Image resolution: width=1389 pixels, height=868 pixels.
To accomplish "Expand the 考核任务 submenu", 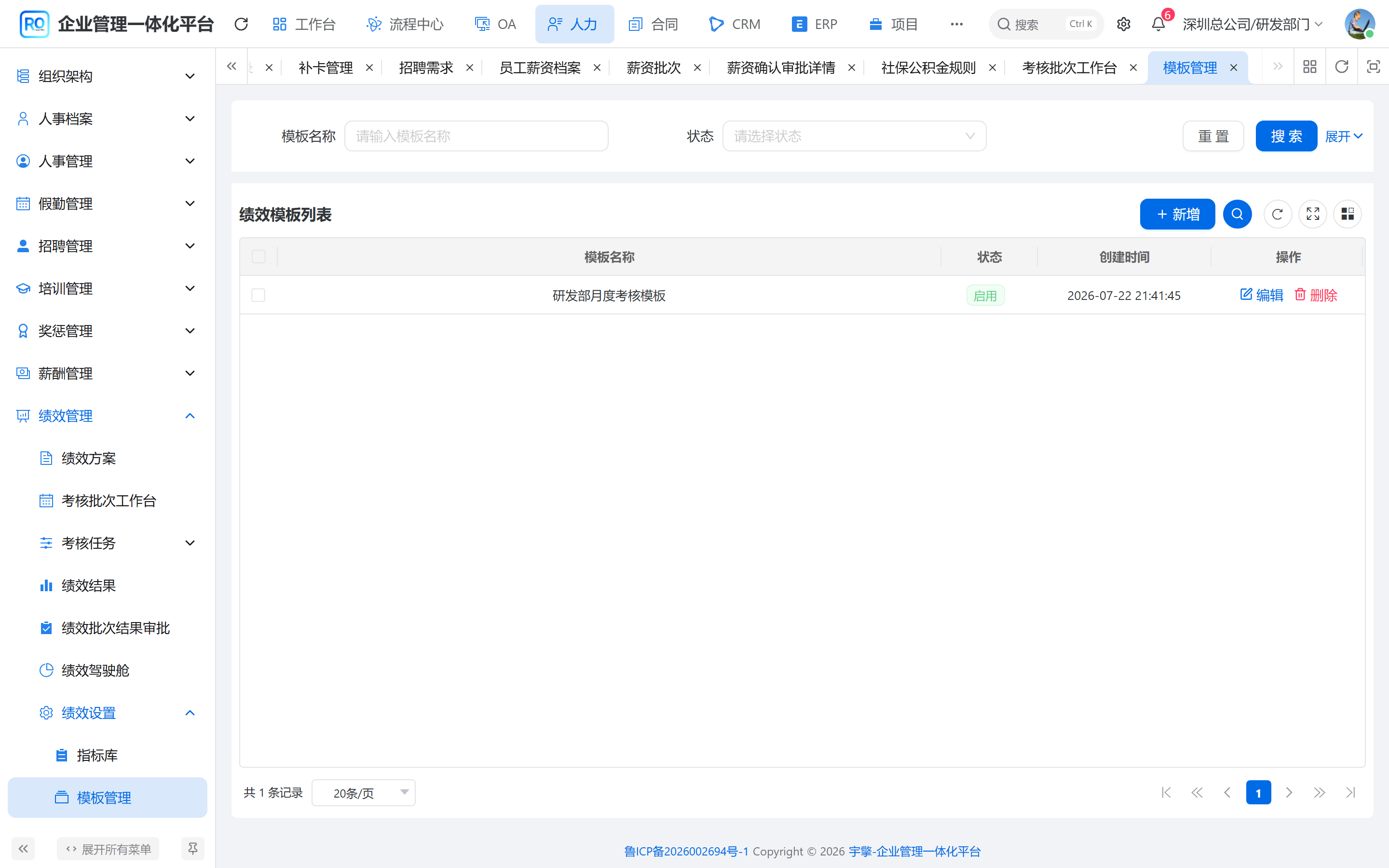I will [x=108, y=543].
